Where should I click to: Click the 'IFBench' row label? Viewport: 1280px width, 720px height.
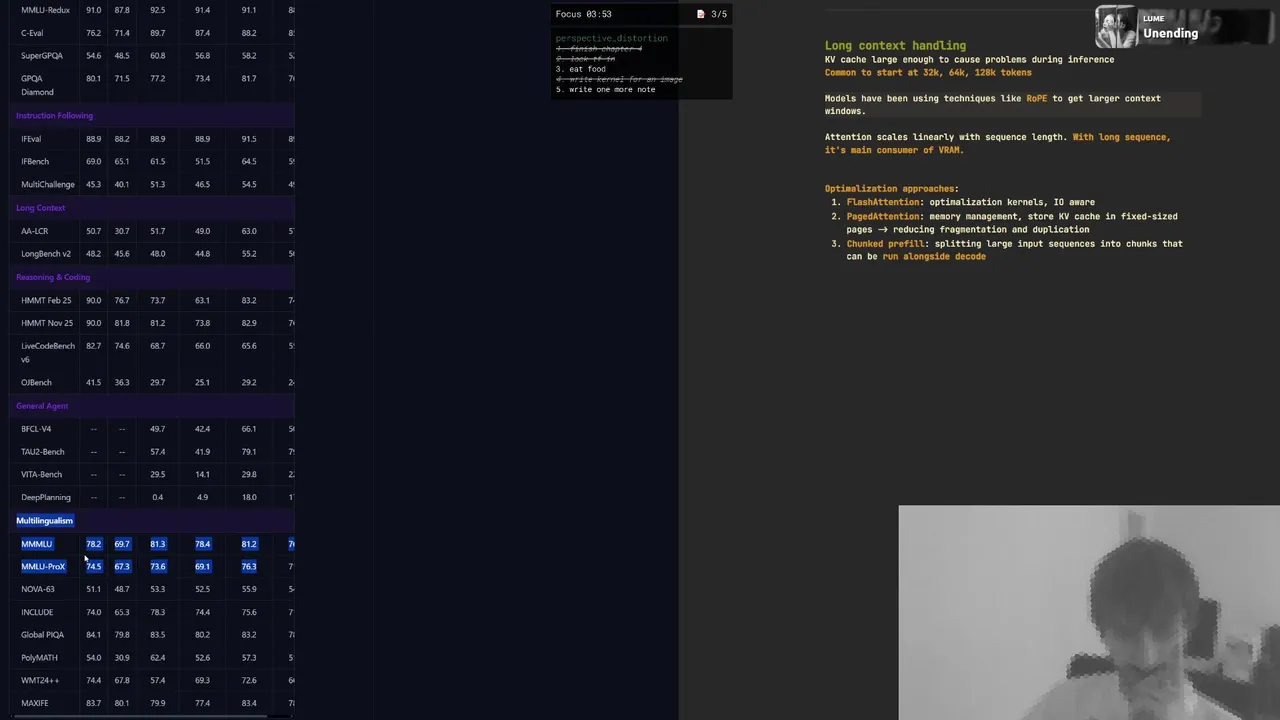click(35, 161)
